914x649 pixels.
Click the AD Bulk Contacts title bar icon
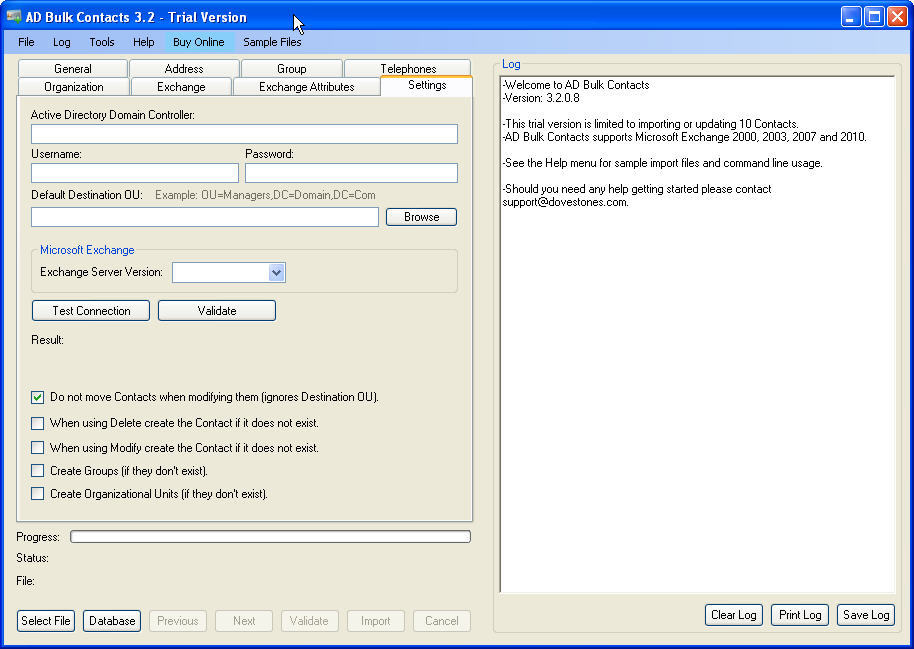click(14, 17)
